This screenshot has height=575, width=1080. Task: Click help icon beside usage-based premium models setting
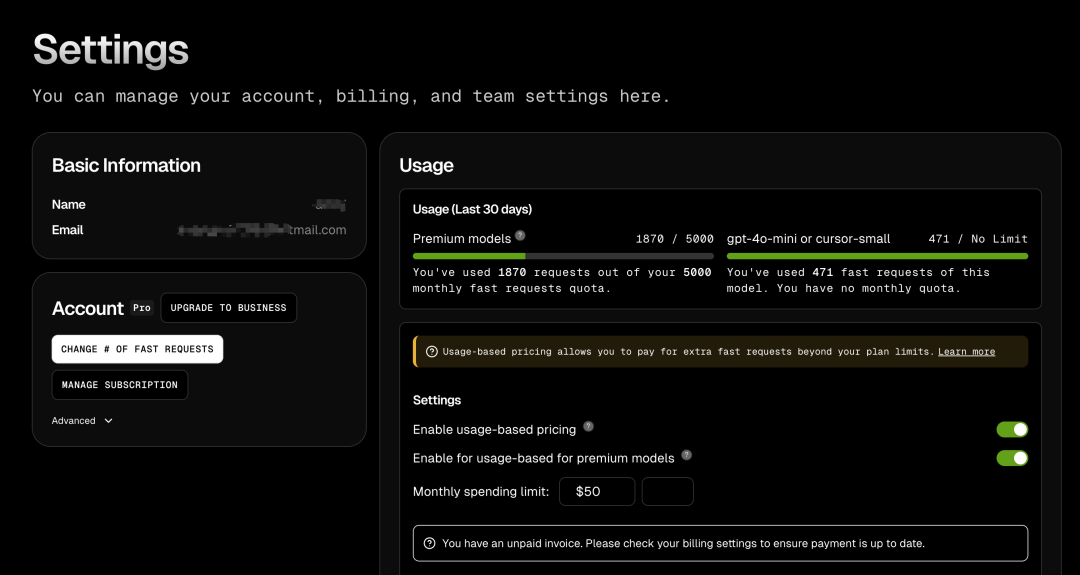pos(686,455)
